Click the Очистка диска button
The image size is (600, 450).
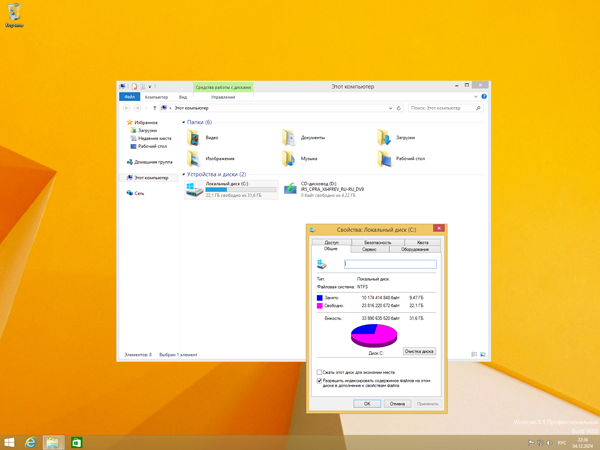tap(419, 351)
